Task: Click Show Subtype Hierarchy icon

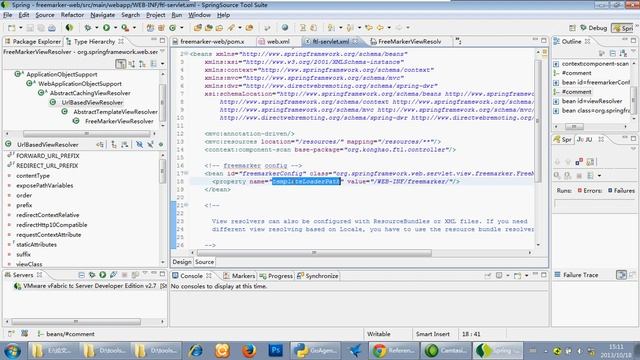Action: pyautogui.click(x=142, y=64)
